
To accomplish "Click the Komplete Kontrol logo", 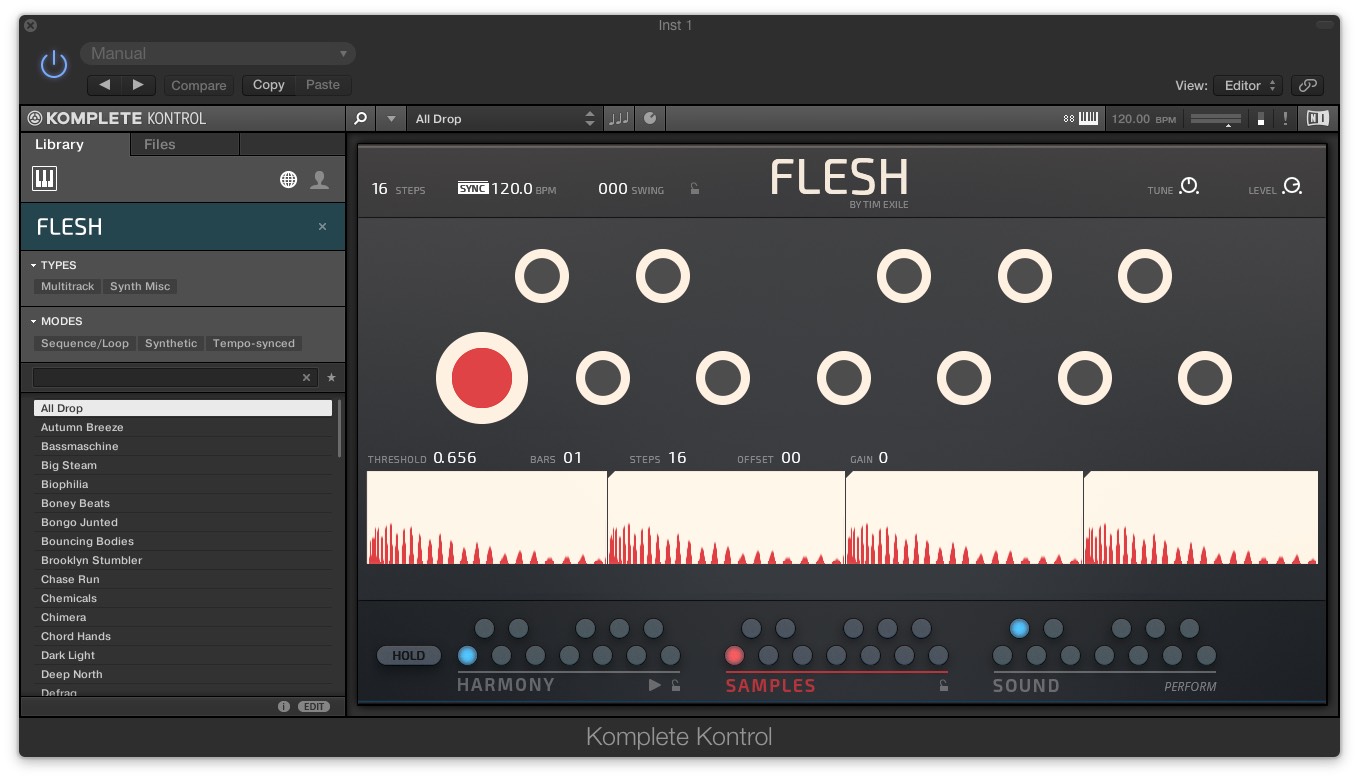I will pyautogui.click(x=116, y=118).
